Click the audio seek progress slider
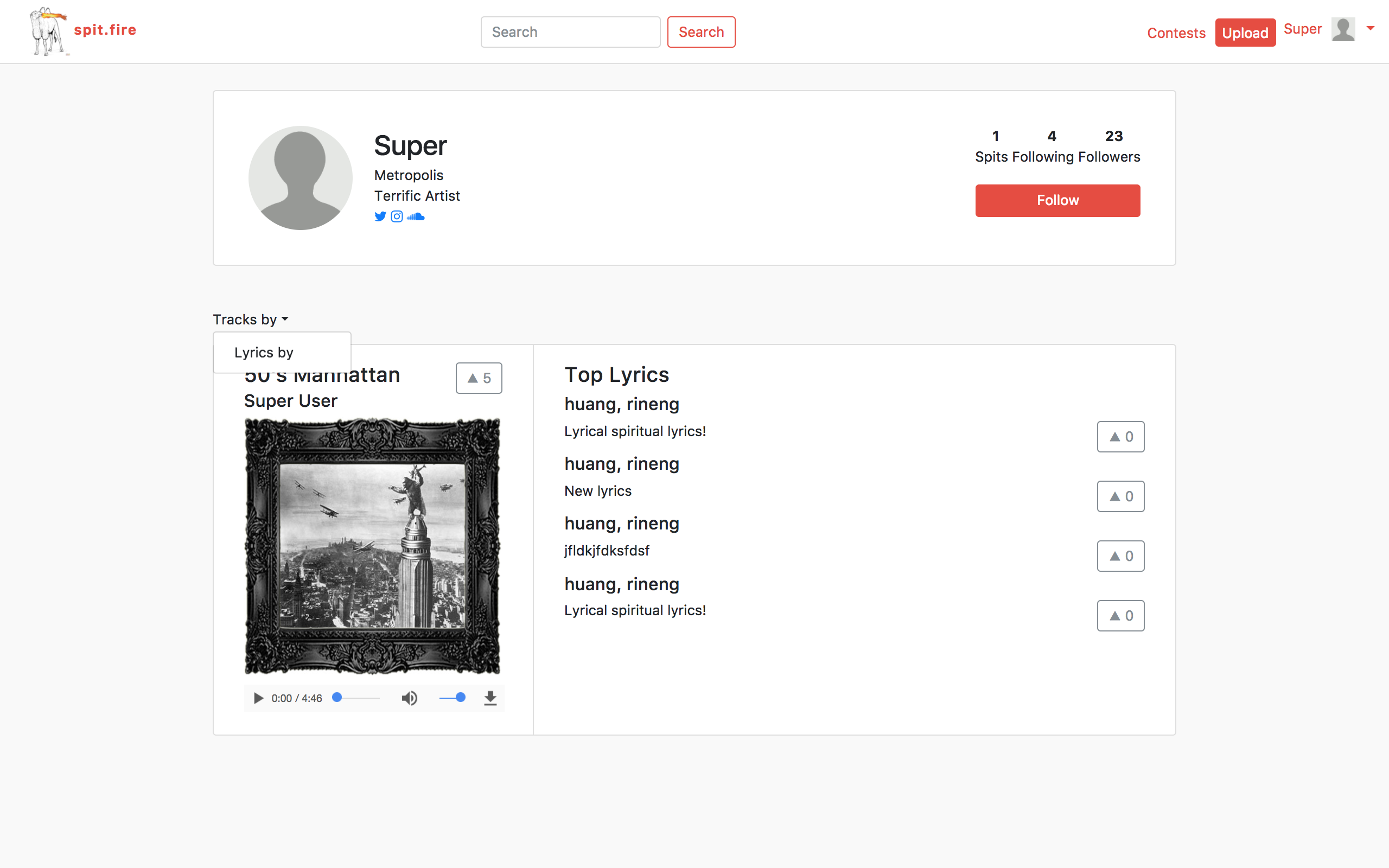The image size is (1389, 868). pyautogui.click(x=357, y=698)
